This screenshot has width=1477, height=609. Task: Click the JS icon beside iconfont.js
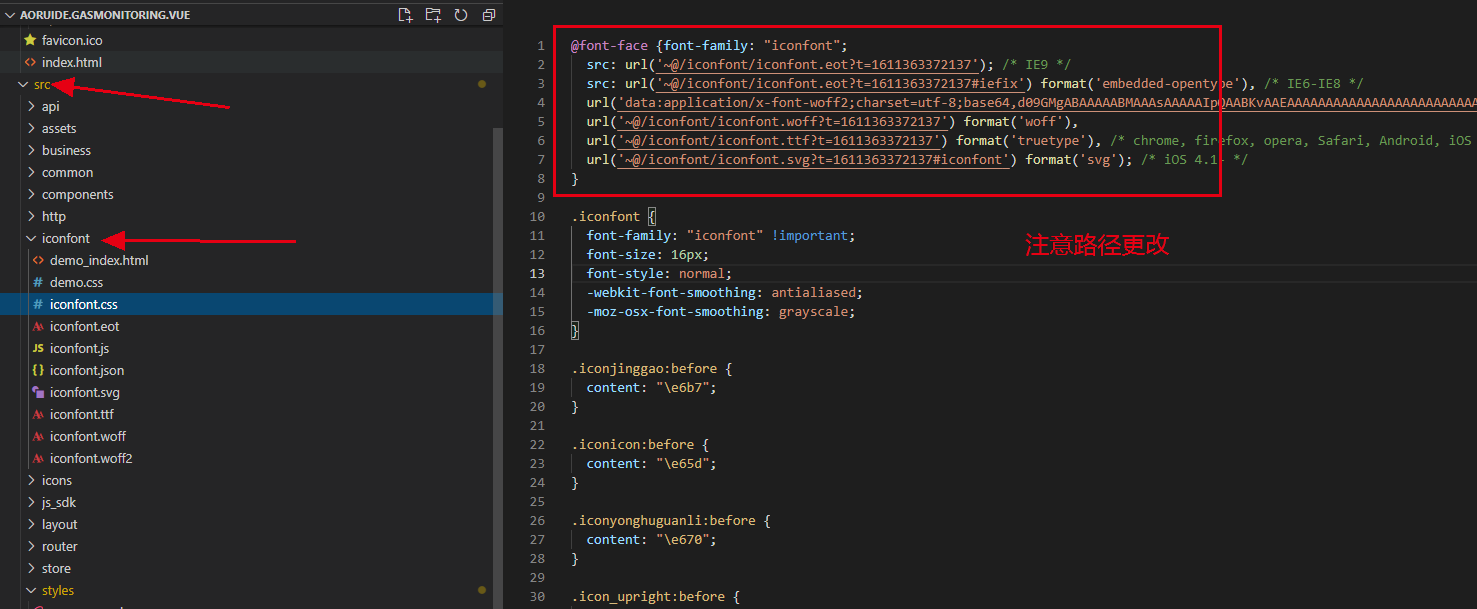[38, 348]
